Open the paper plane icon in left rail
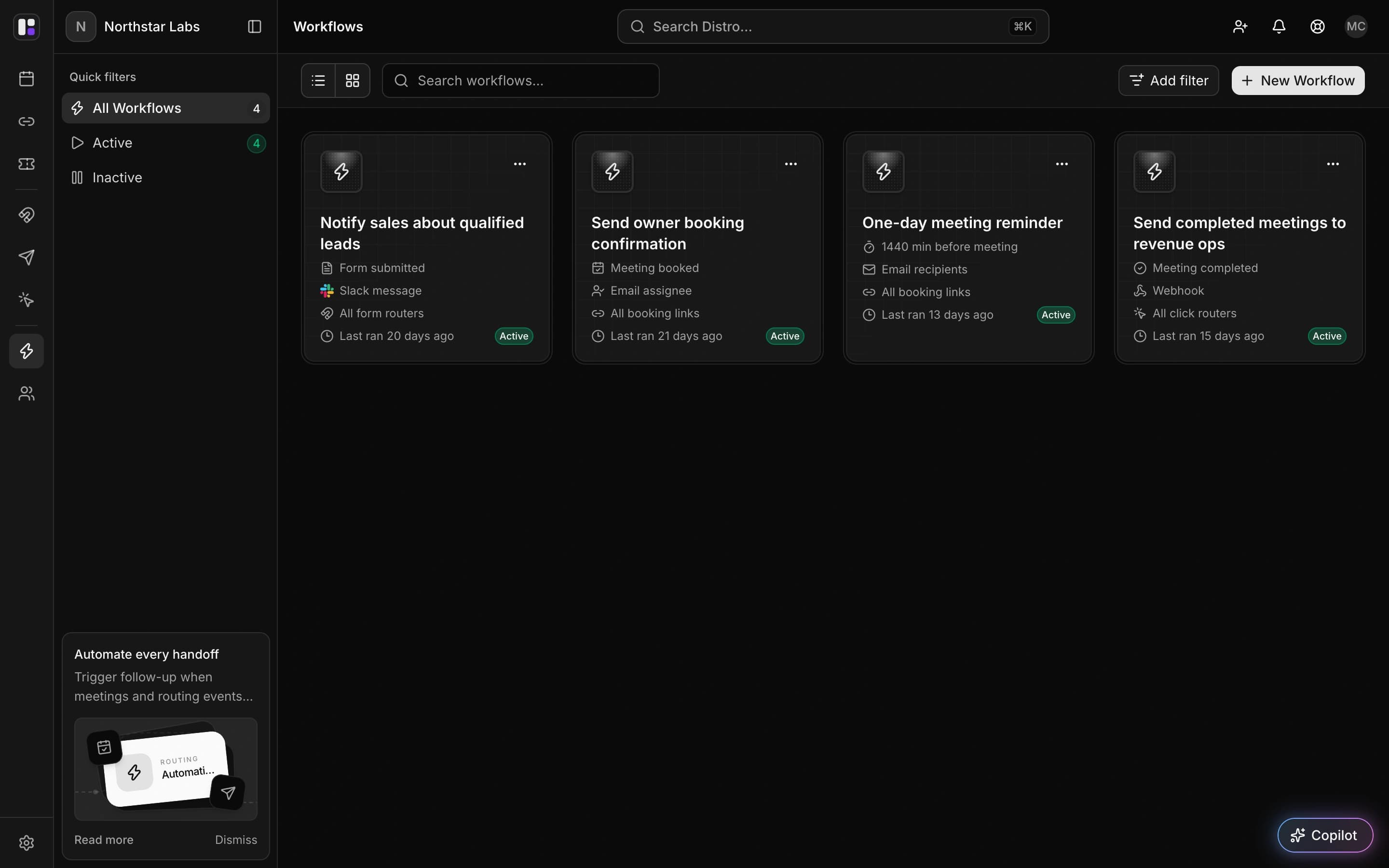Viewport: 1389px width, 868px height. pyautogui.click(x=27, y=257)
